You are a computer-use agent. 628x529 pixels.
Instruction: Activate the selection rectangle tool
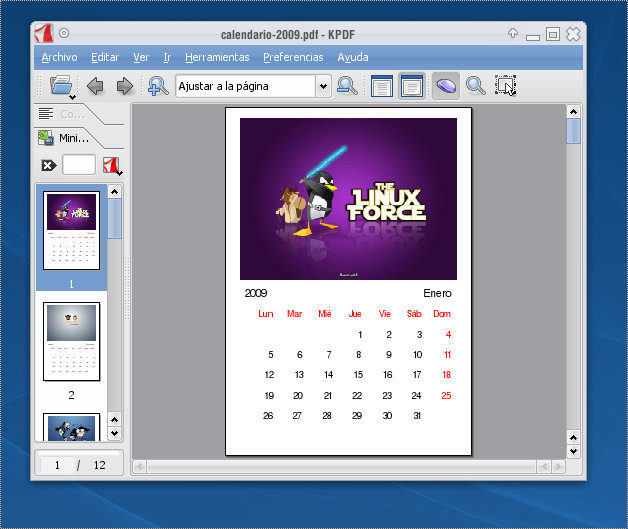506,86
